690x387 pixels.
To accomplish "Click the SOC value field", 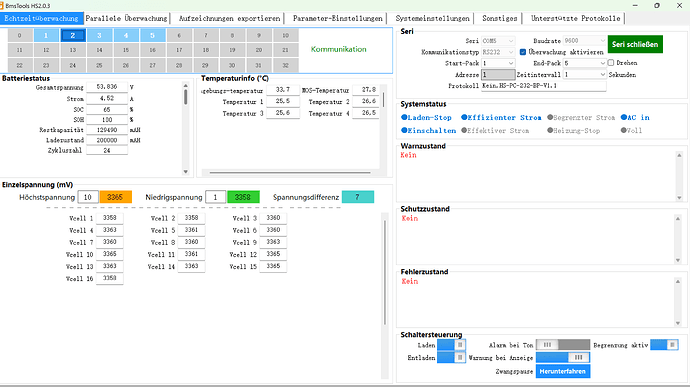I will (x=107, y=109).
